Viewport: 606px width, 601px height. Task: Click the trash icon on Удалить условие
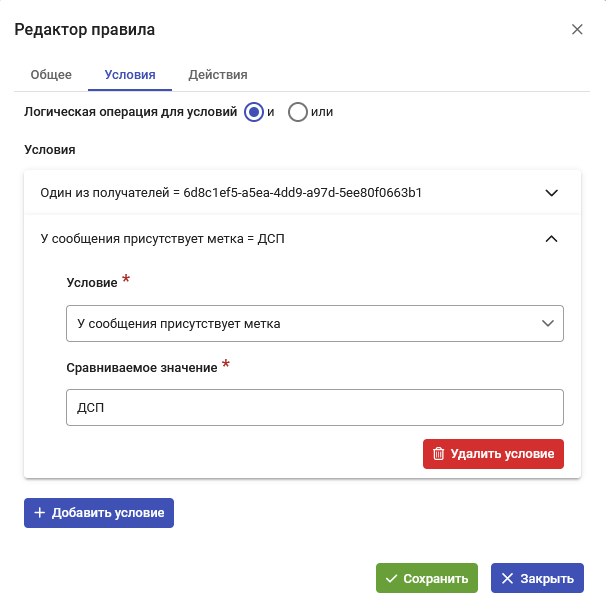tap(438, 454)
